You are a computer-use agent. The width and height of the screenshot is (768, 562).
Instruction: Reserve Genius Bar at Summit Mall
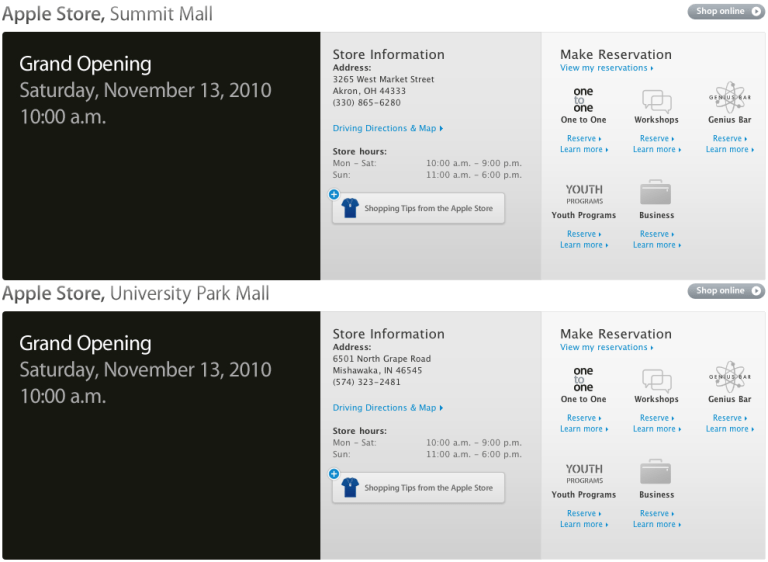[x=730, y=138]
